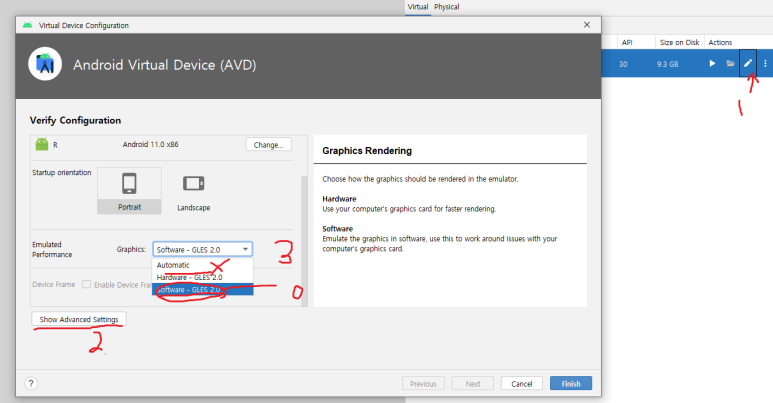Click the configuration panel vertical scrollbar
The width and height of the screenshot is (773, 403).
pyautogui.click(x=304, y=241)
